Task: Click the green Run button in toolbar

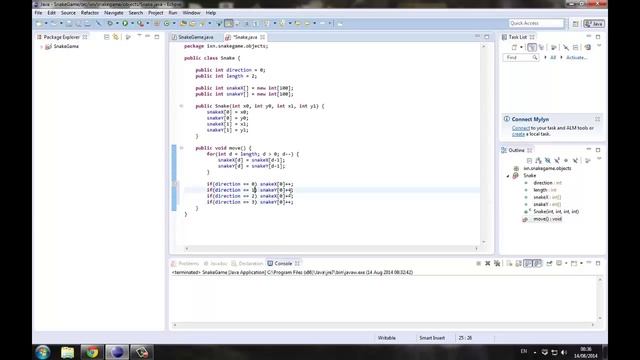Action: (x=125, y=24)
